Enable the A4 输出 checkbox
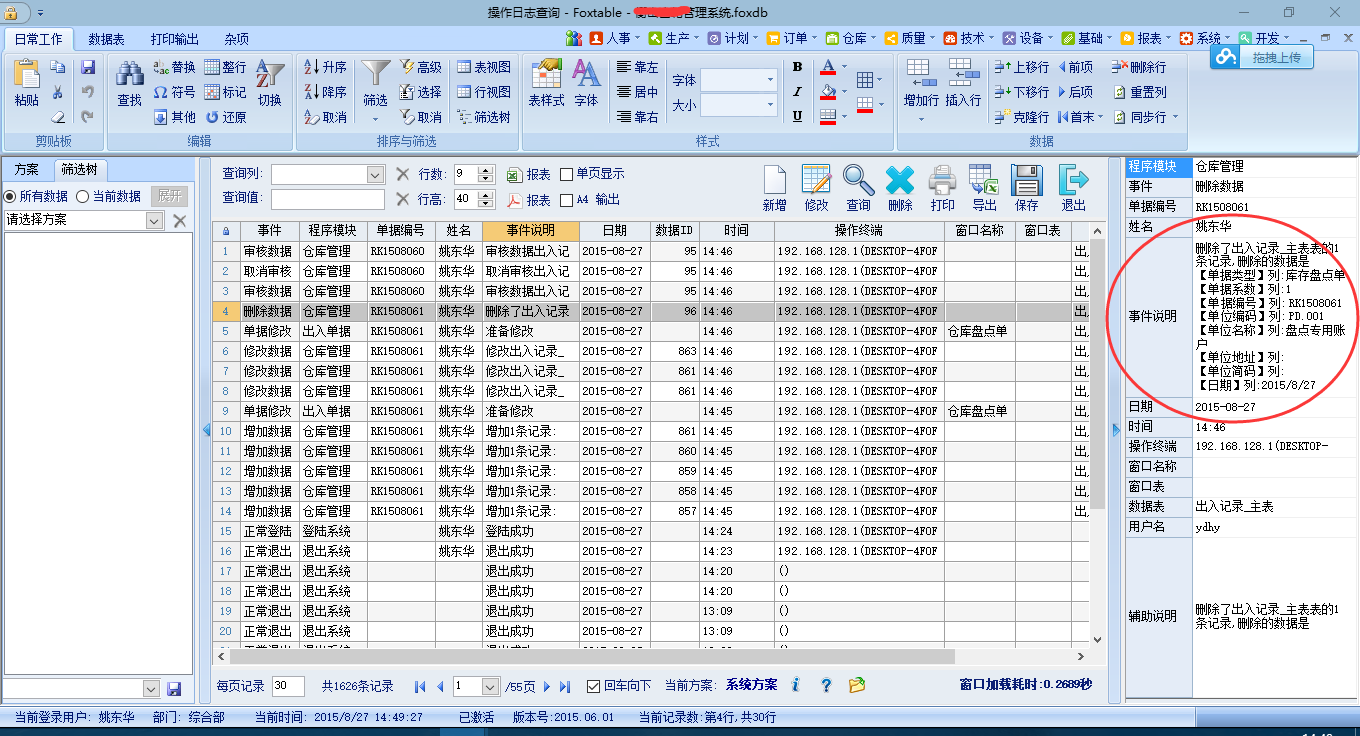Screen dimensions: 1360x736 point(567,200)
